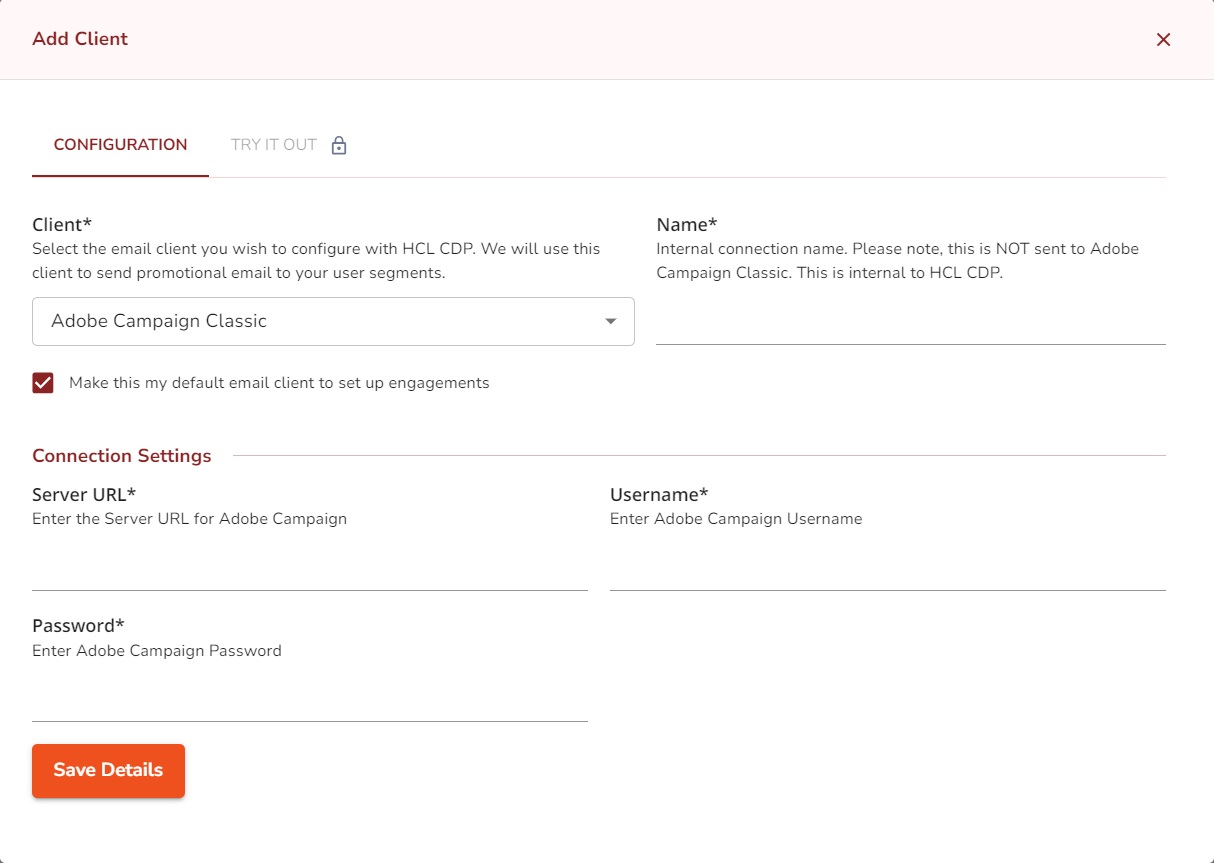Click the 'Username*' label
The image size is (1214, 863).
[x=659, y=494]
